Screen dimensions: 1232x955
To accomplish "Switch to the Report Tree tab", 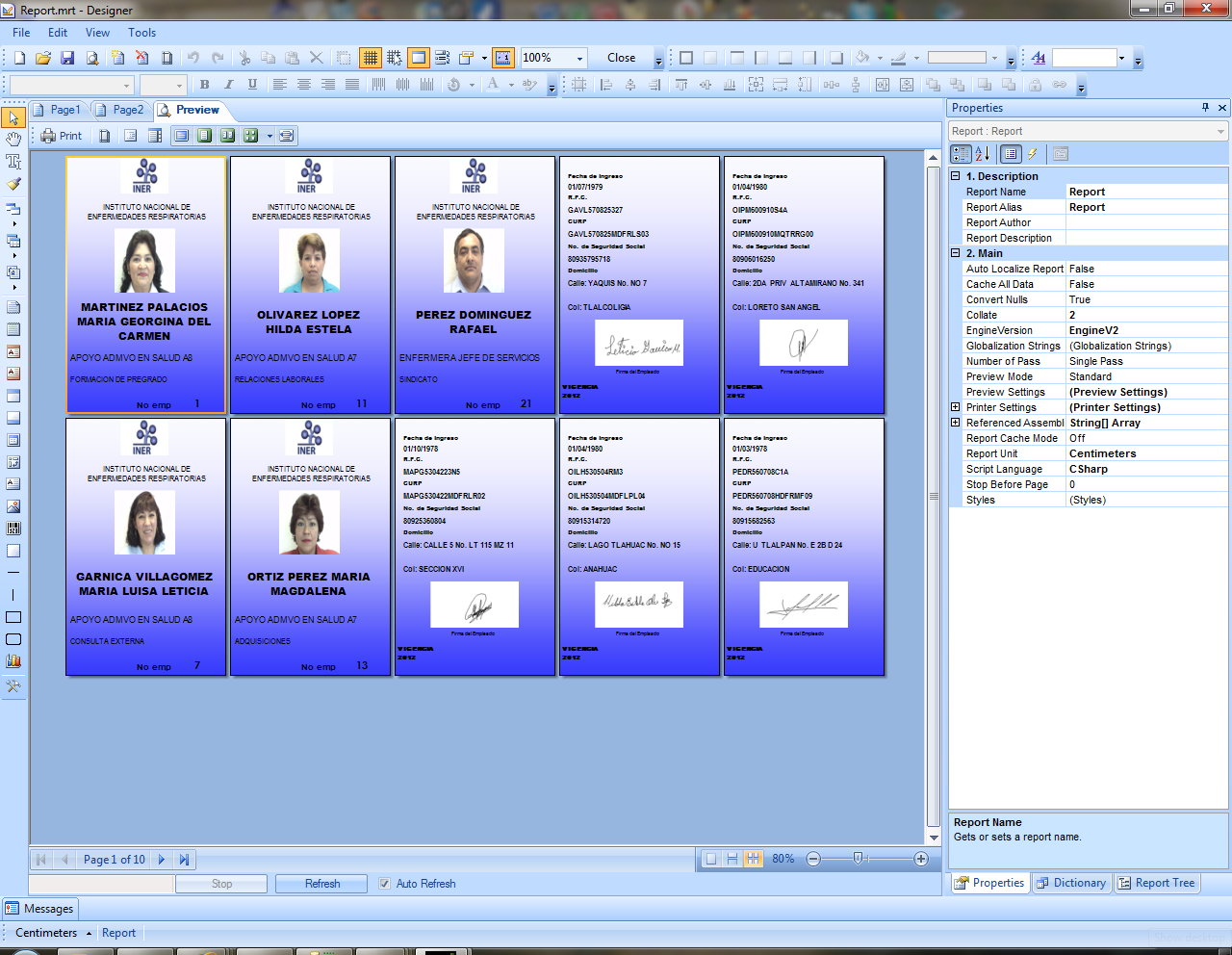I will coord(1156,883).
